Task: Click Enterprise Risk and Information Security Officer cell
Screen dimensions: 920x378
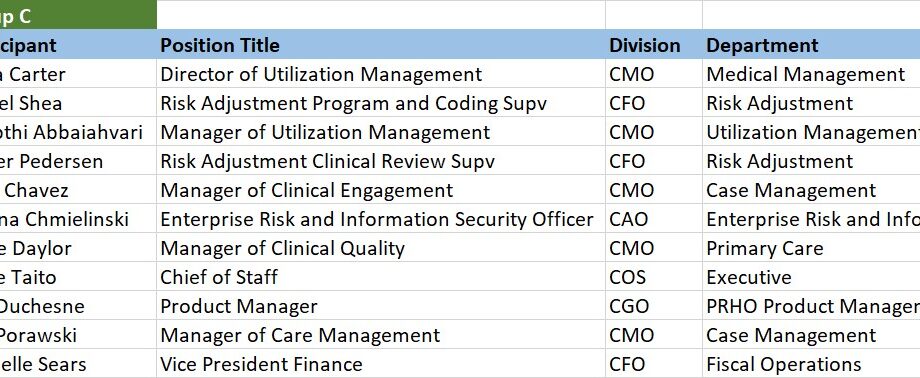Action: tap(381, 219)
